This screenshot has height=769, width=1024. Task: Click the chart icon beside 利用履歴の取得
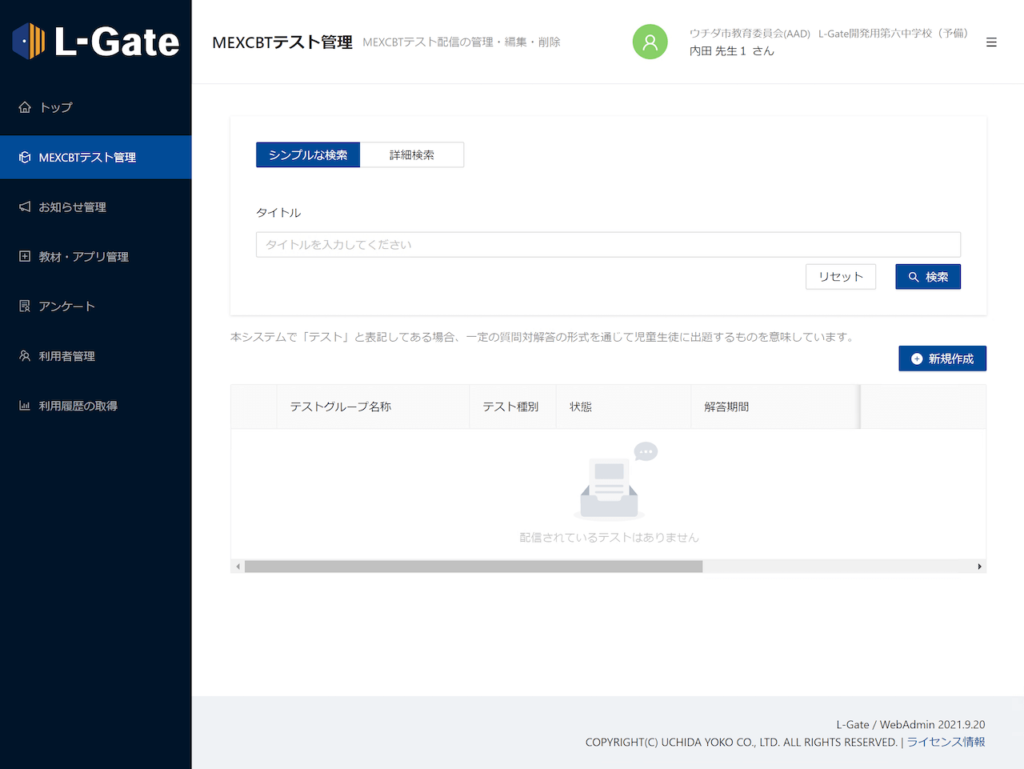(25, 405)
